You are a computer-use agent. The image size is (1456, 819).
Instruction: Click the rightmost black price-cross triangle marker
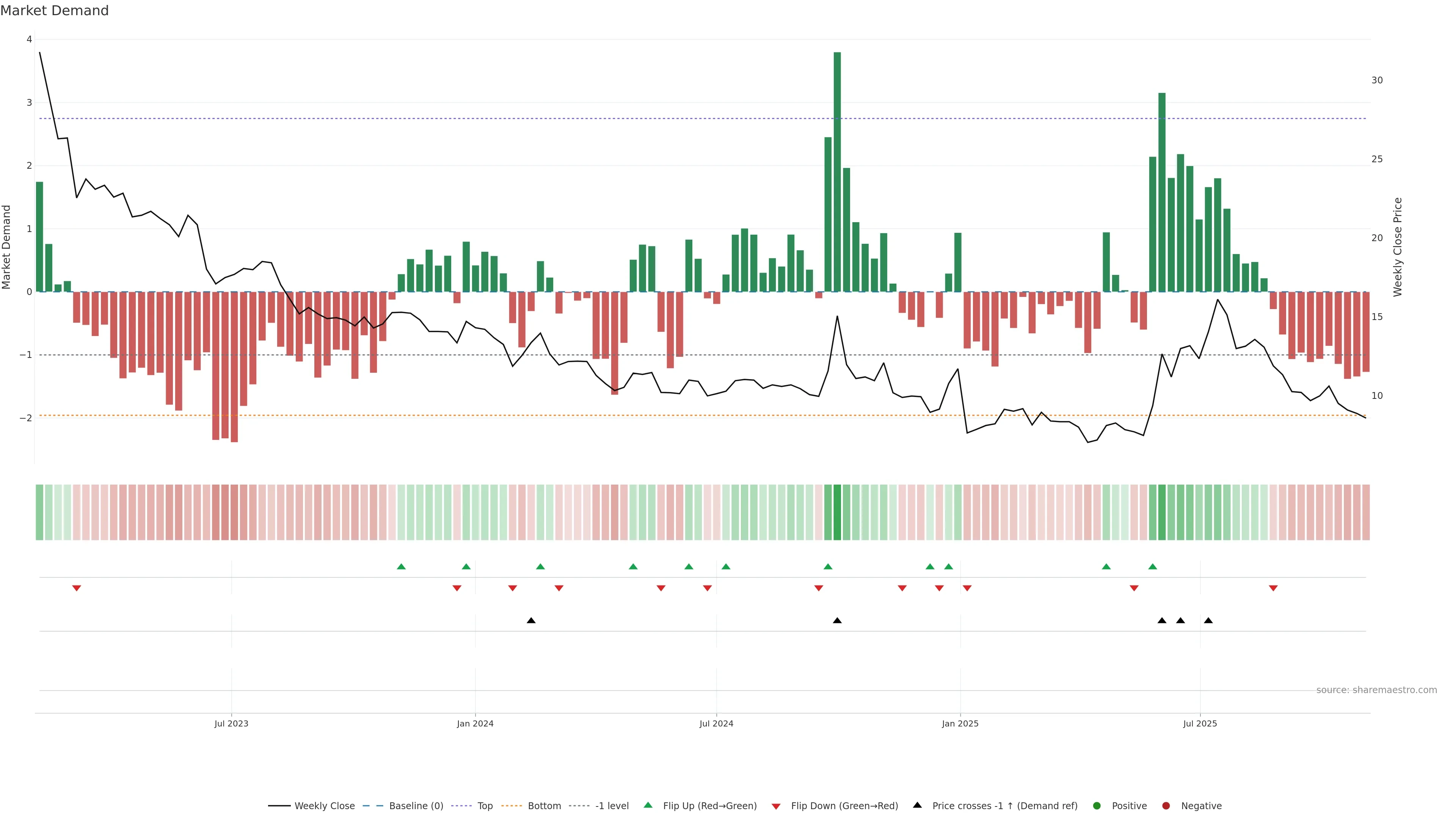click(1208, 621)
